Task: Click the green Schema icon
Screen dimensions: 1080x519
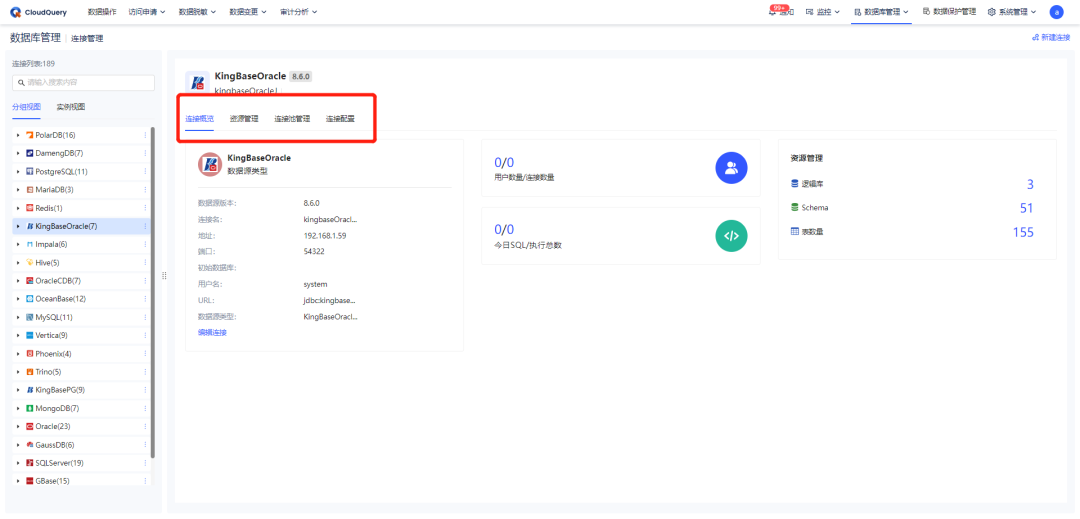Action: pyautogui.click(x=795, y=207)
